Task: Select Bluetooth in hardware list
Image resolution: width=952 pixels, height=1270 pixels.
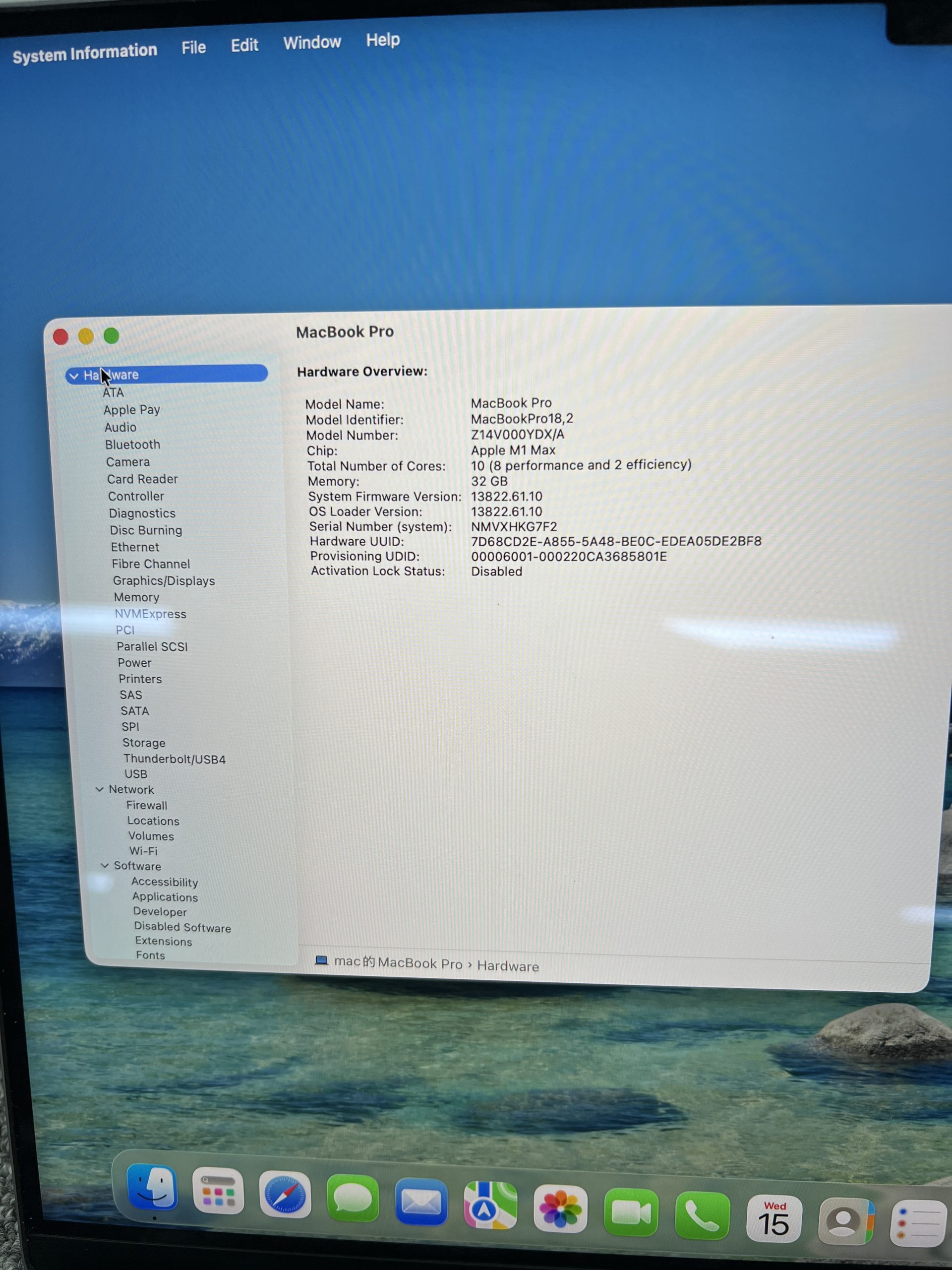Action: click(x=132, y=445)
